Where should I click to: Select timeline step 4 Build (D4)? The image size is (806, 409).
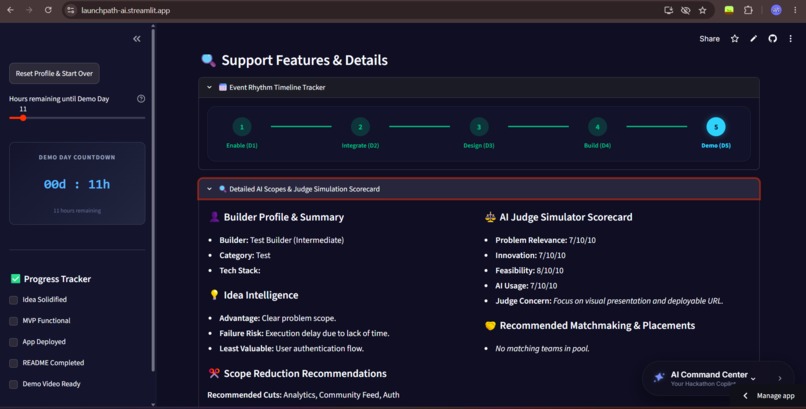[x=597, y=127]
